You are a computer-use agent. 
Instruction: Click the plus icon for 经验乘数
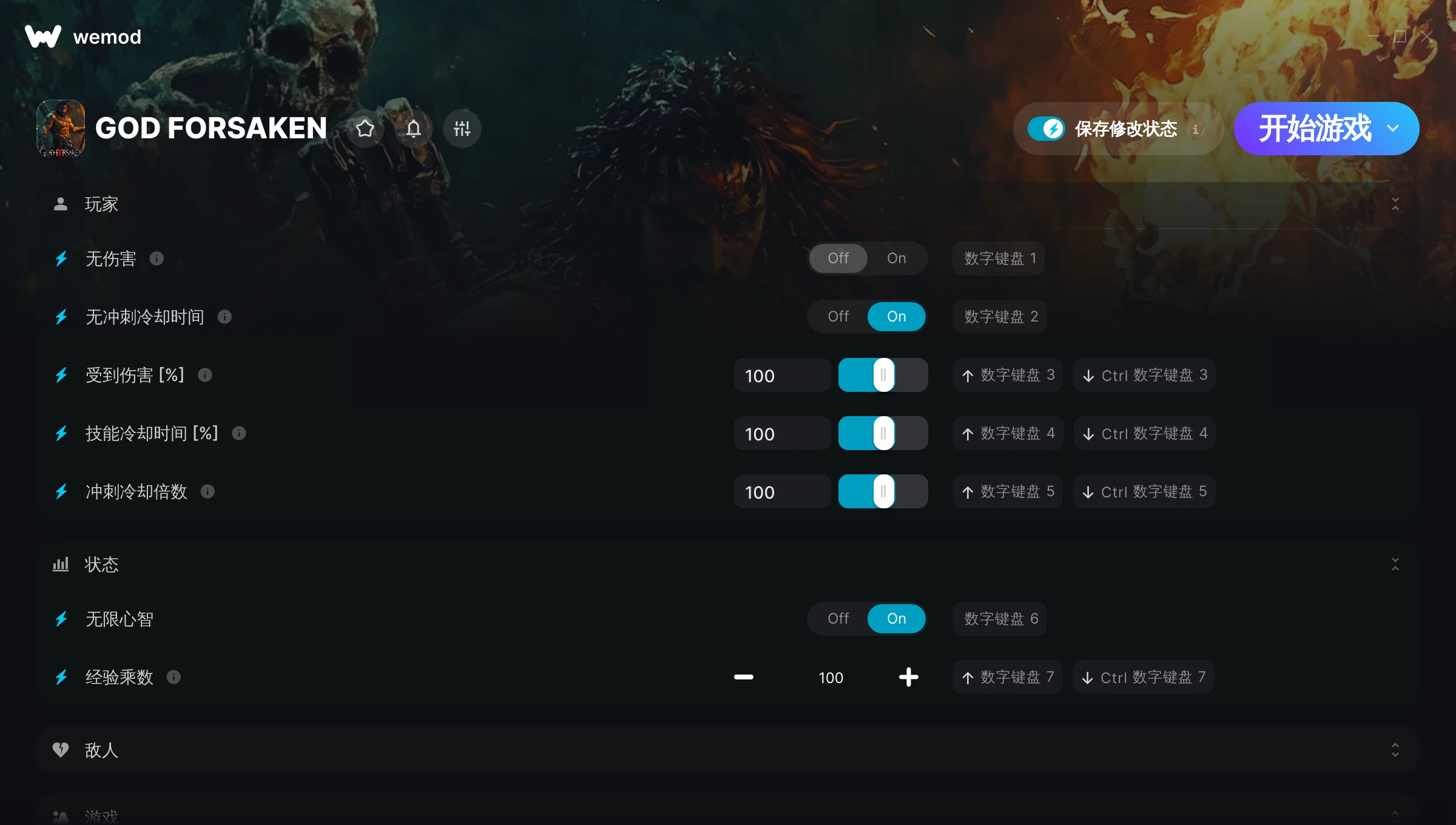[x=908, y=677]
